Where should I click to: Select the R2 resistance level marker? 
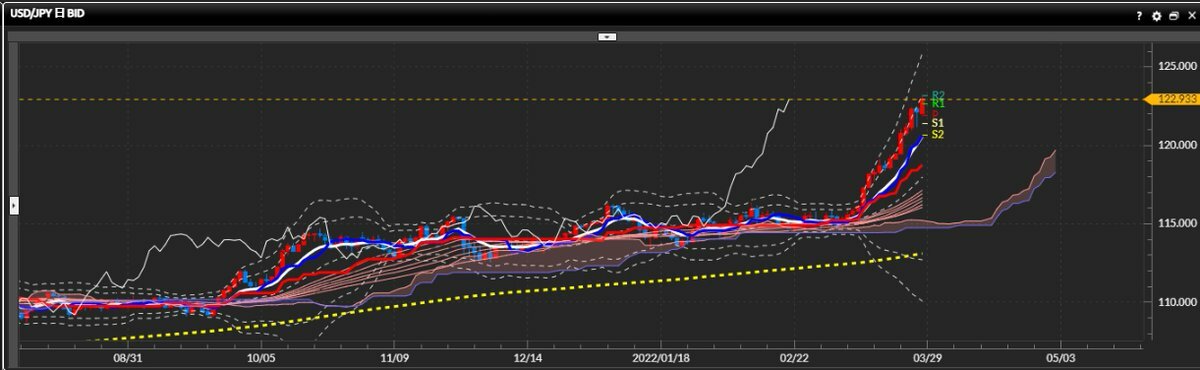tap(938, 96)
